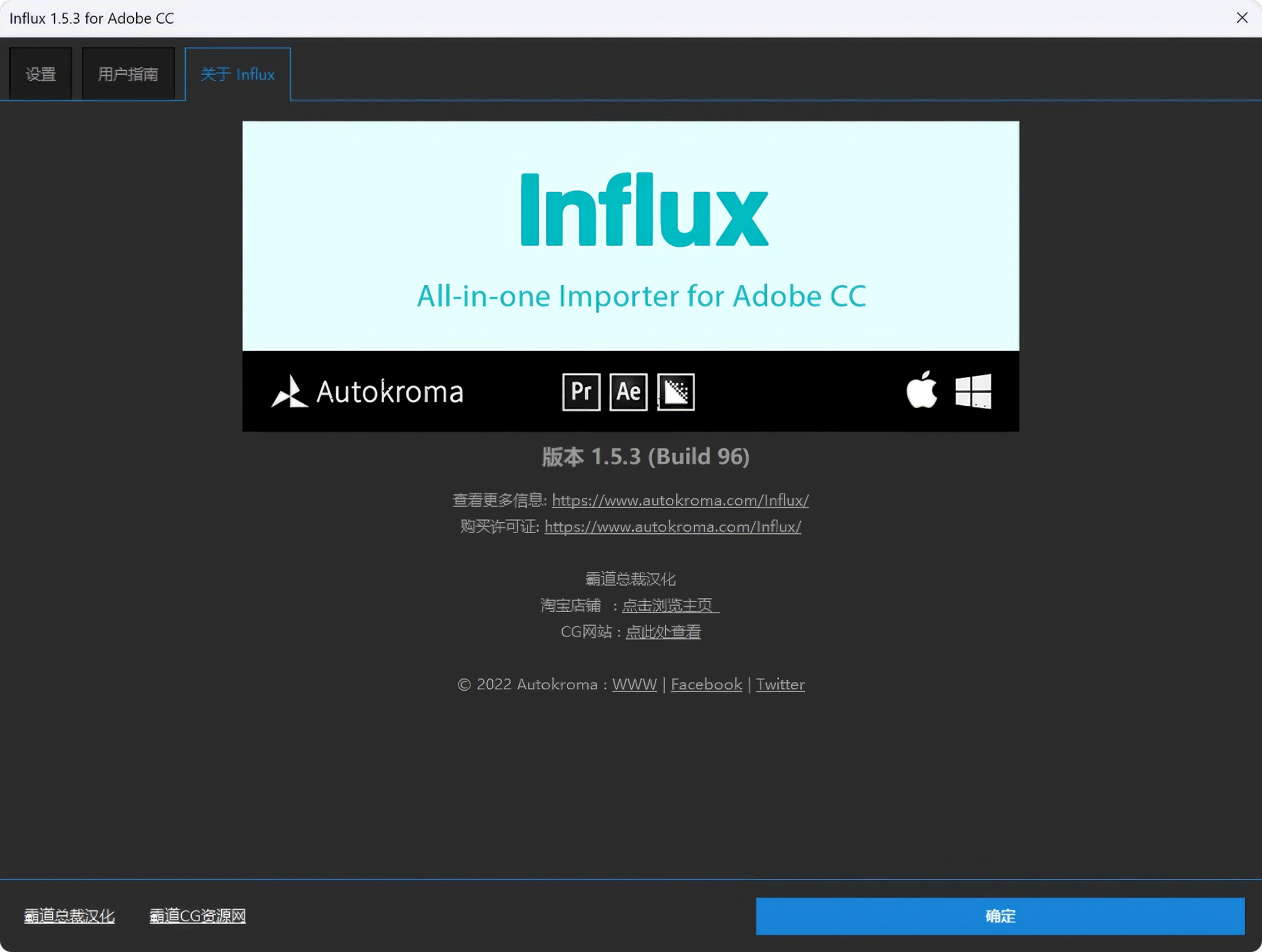Click the All-in-one Importer for Adobe CC tagline
Screen dimensions: 1262x952
tap(642, 296)
